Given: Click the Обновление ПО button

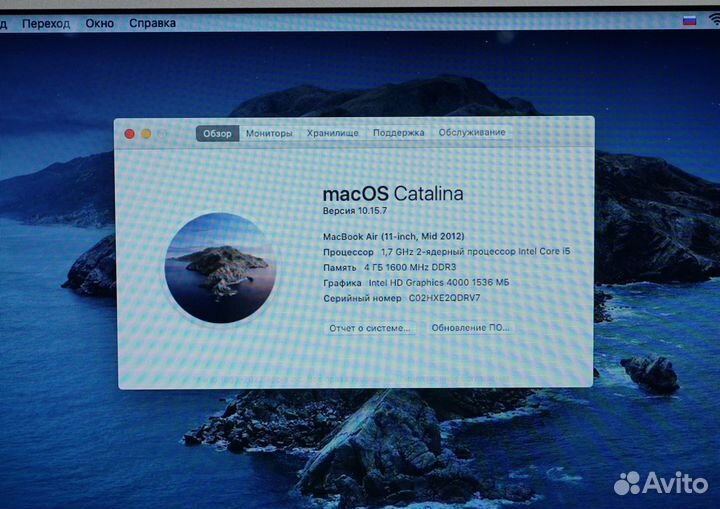Looking at the screenshot, I should tap(470, 328).
